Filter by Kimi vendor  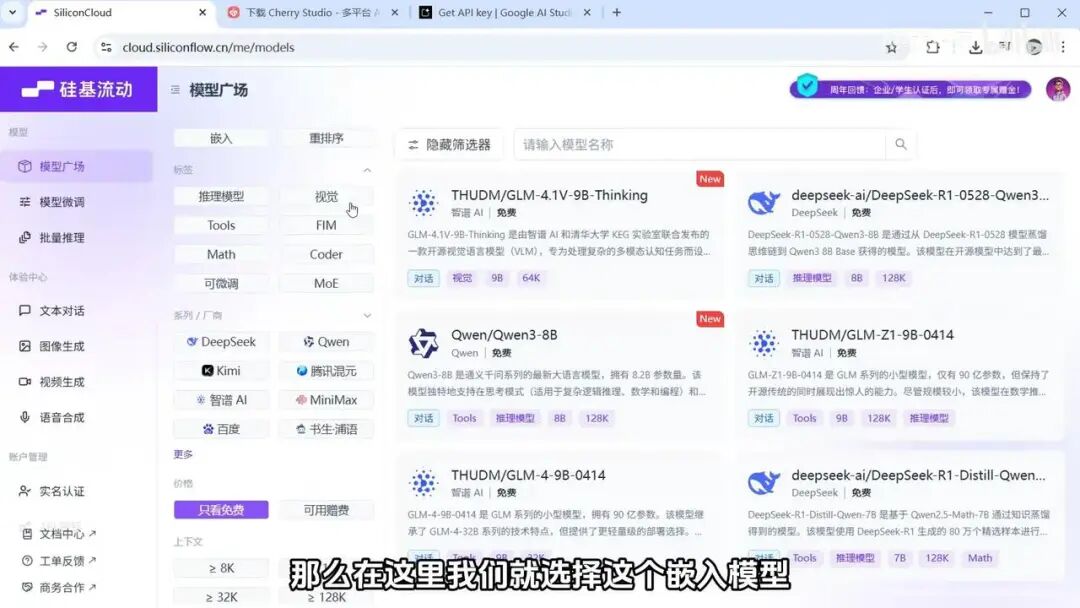(221, 370)
